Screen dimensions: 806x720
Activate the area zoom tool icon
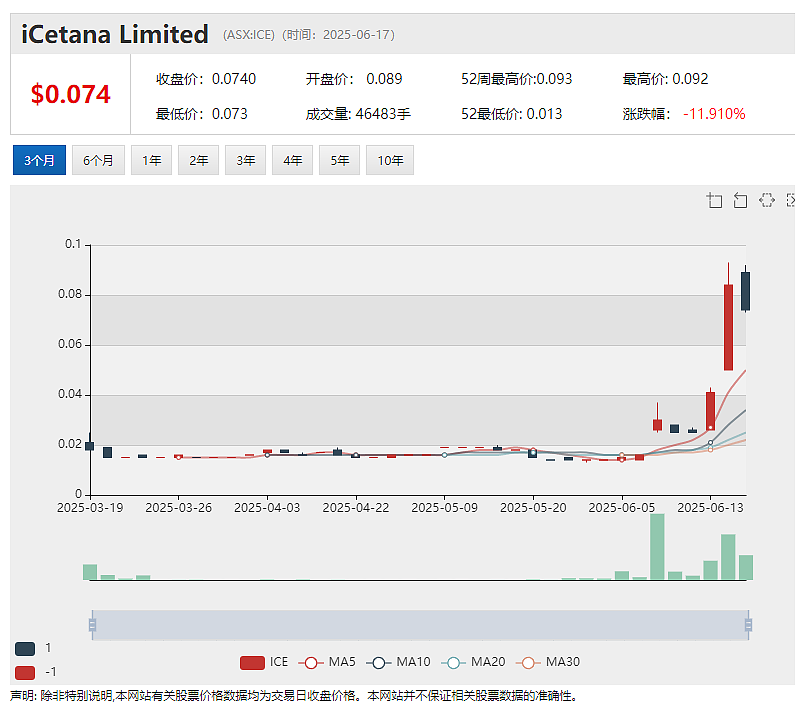pyautogui.click(x=714, y=200)
